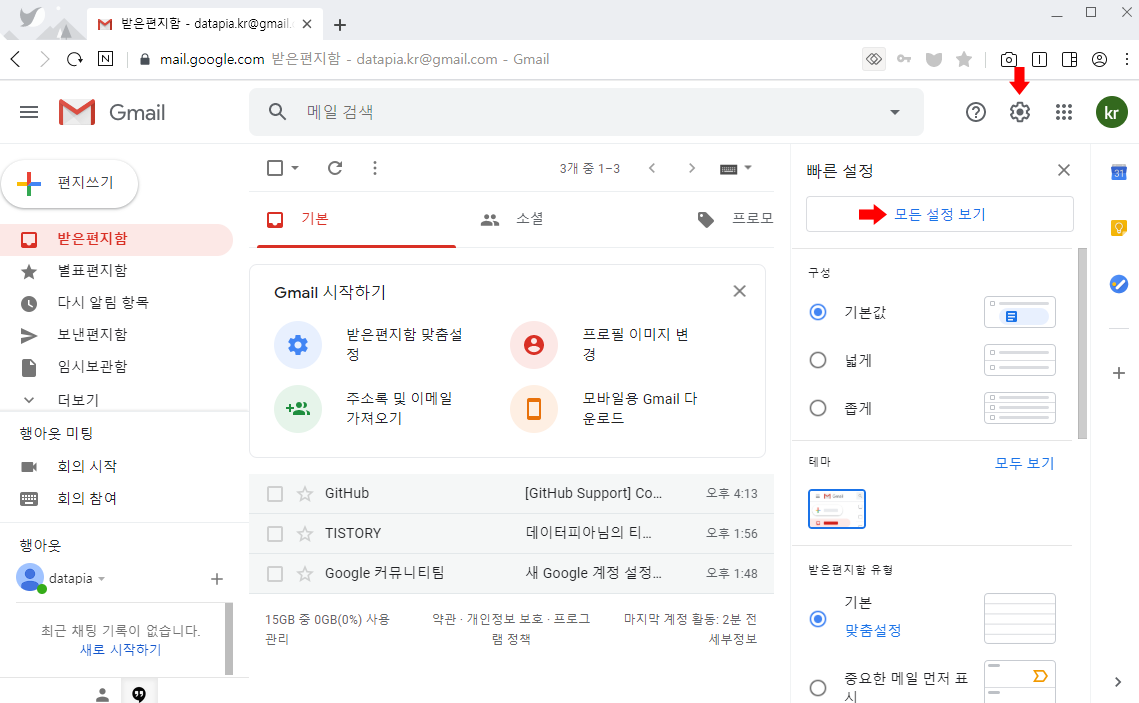This screenshot has width=1139, height=703.
Task: Open 받은편지함 folder in sidebar
Action: pyautogui.click(x=116, y=239)
